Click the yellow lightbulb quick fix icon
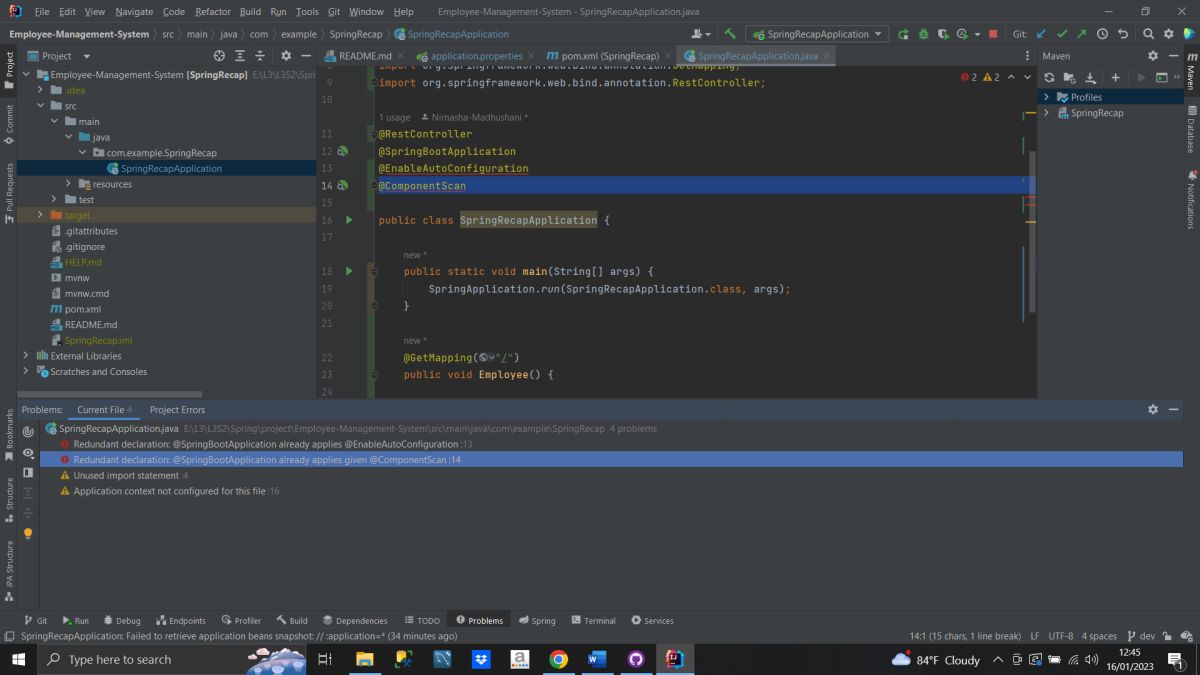Viewport: 1200px width, 675px height. (28, 533)
